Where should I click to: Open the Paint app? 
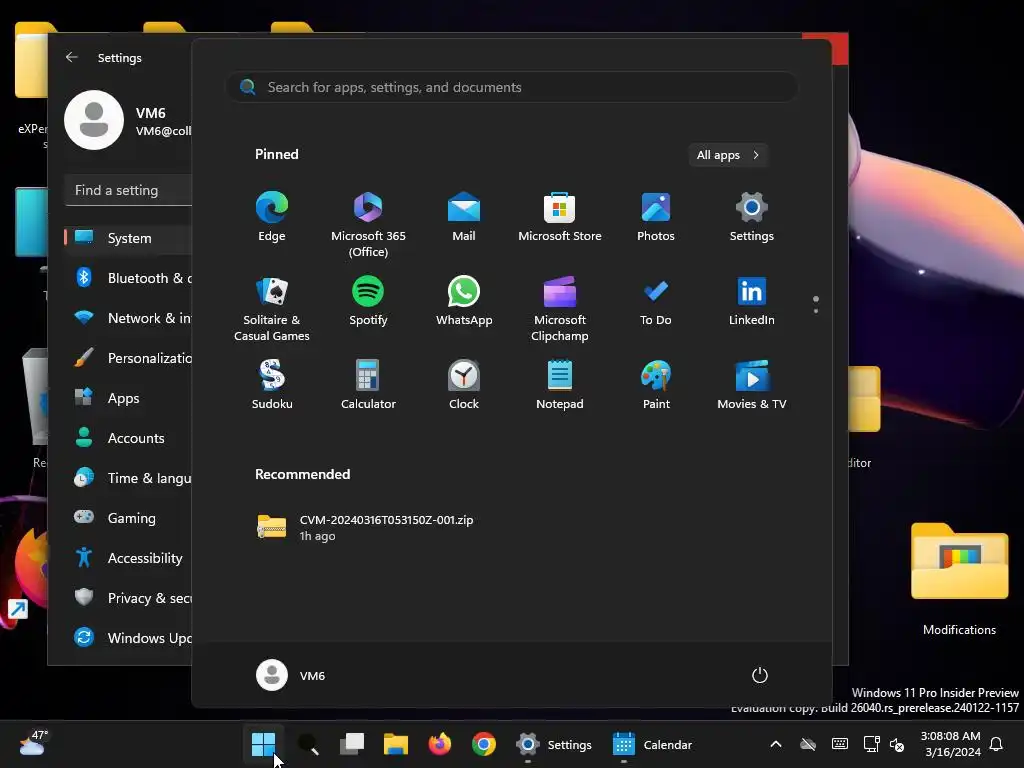pos(656,385)
